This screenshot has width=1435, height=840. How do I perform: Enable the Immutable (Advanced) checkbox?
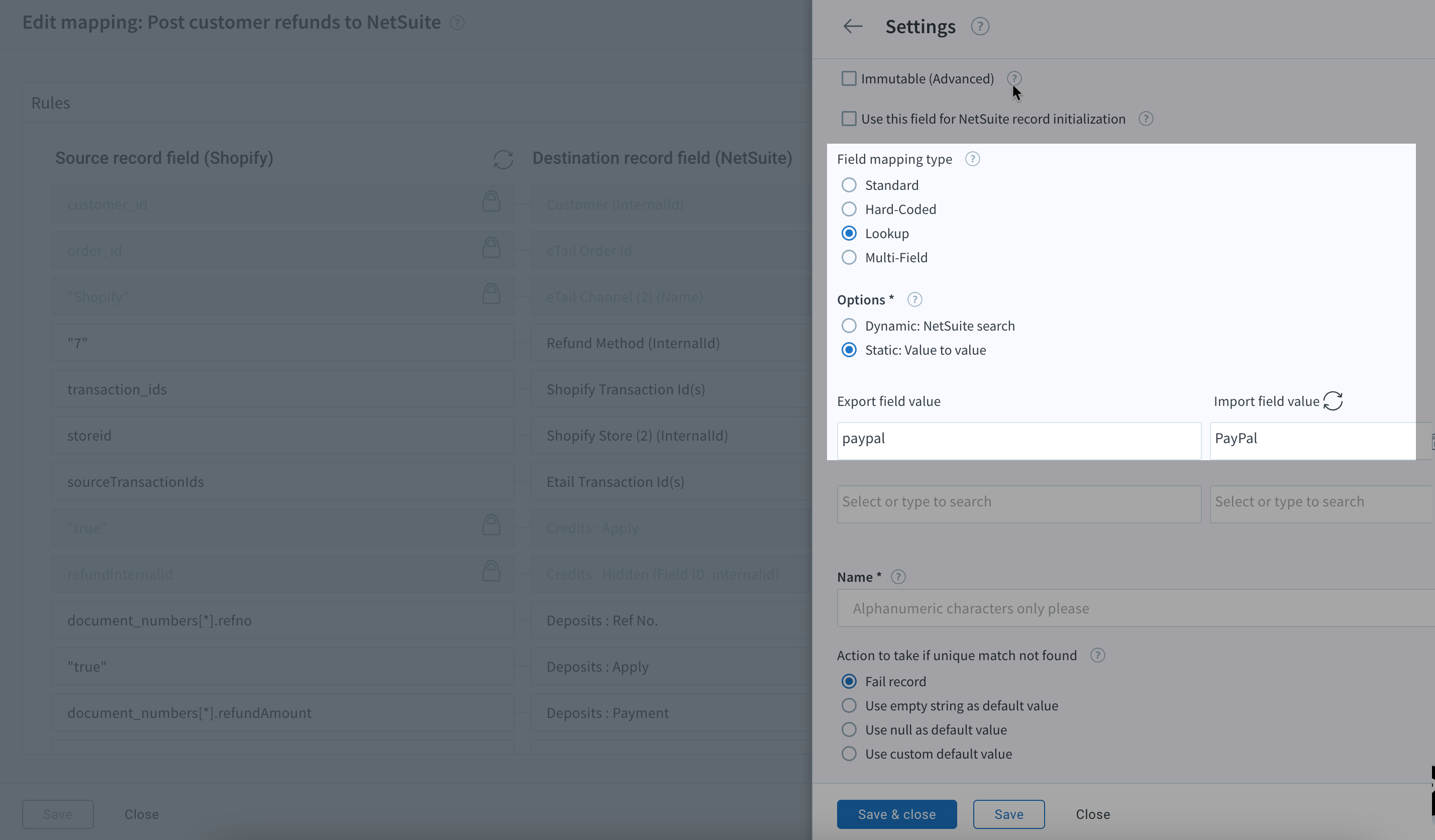849,78
